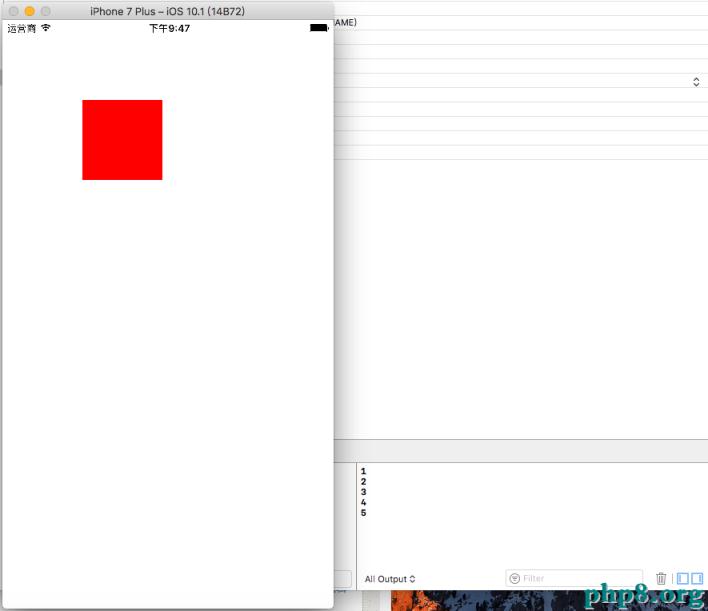Clear console with the trash icon
This screenshot has width=708, height=611.
[661, 578]
